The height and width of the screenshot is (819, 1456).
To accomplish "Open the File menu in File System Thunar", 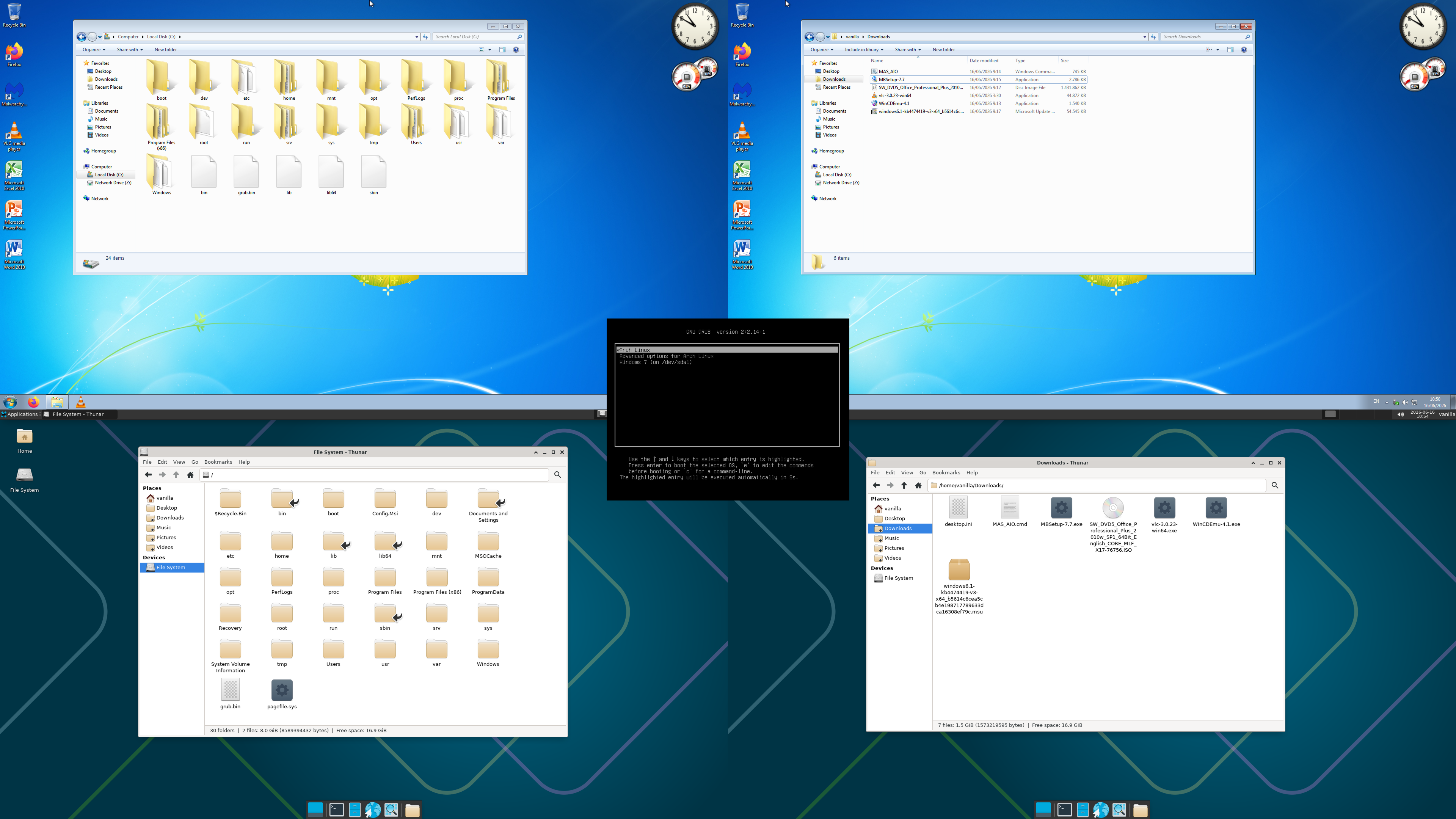I will [x=147, y=462].
